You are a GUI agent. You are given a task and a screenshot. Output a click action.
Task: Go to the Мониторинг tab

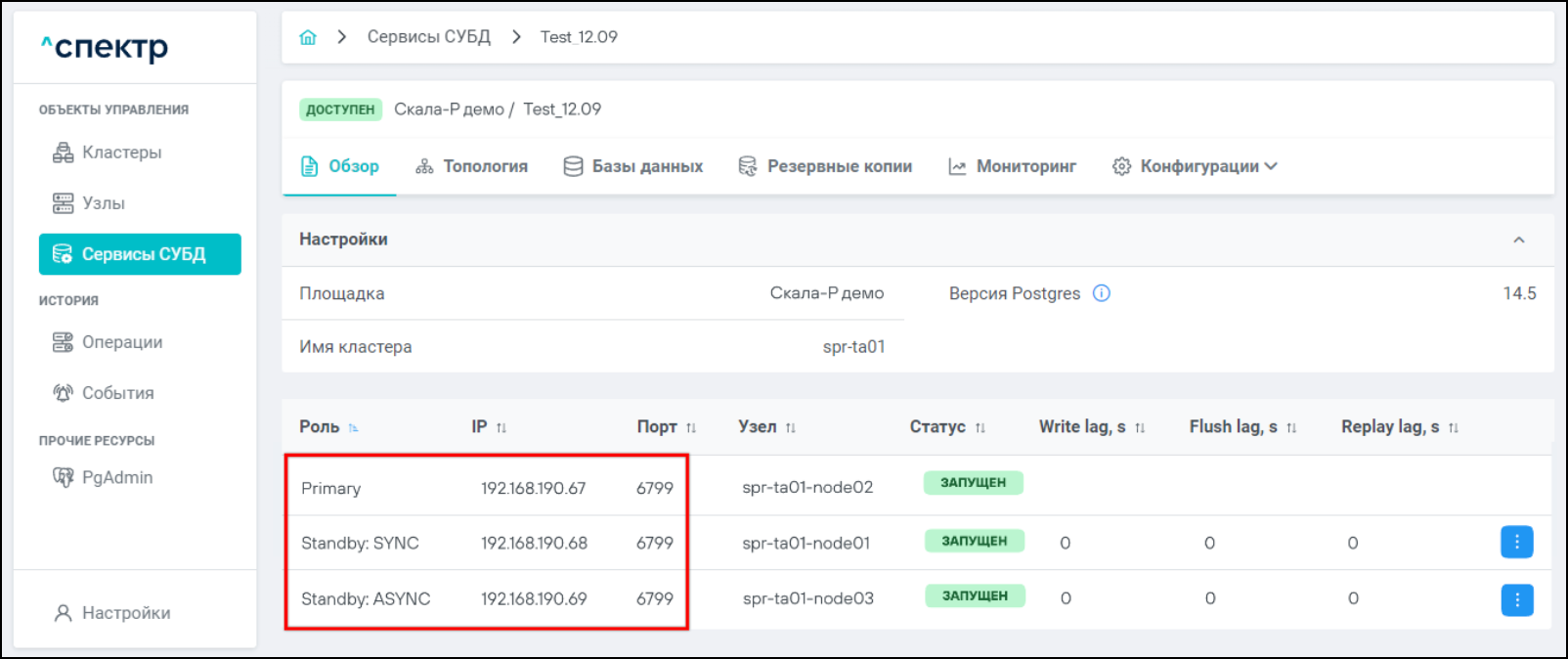(1012, 166)
